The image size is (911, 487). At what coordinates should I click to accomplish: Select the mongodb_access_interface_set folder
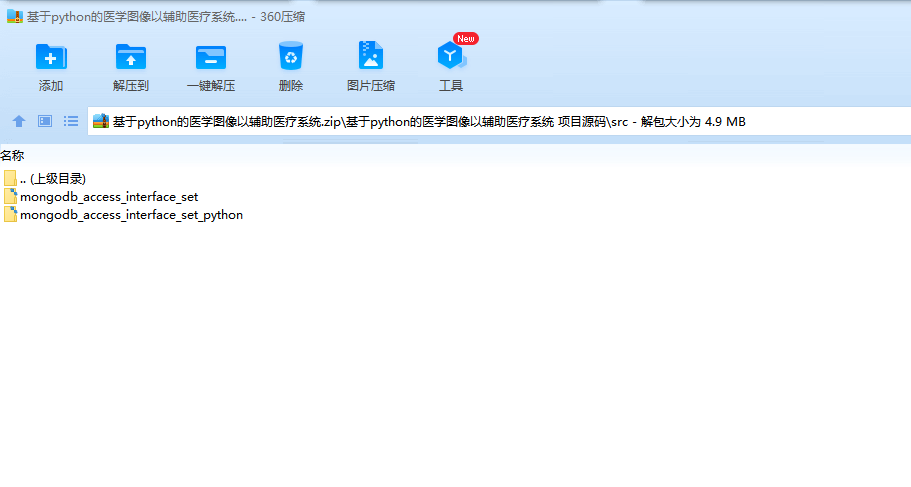[101, 196]
